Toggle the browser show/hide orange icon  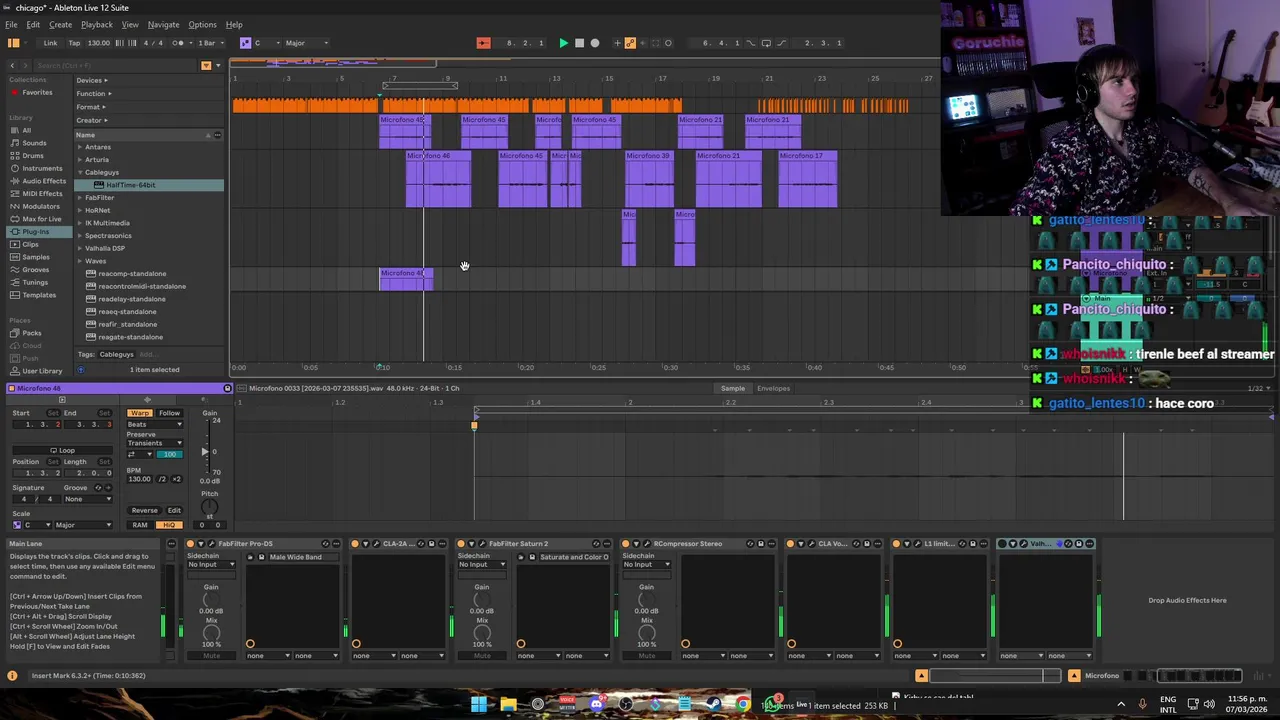(13, 43)
